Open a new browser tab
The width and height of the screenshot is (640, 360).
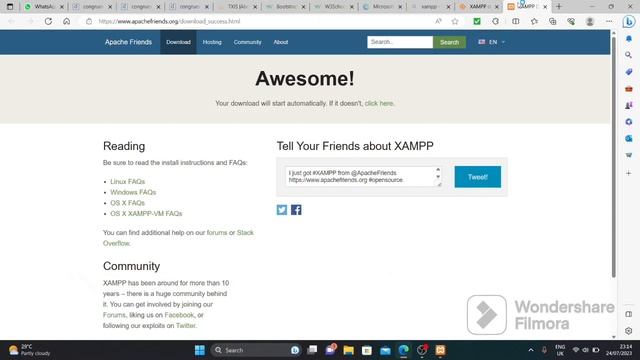click(559, 7)
